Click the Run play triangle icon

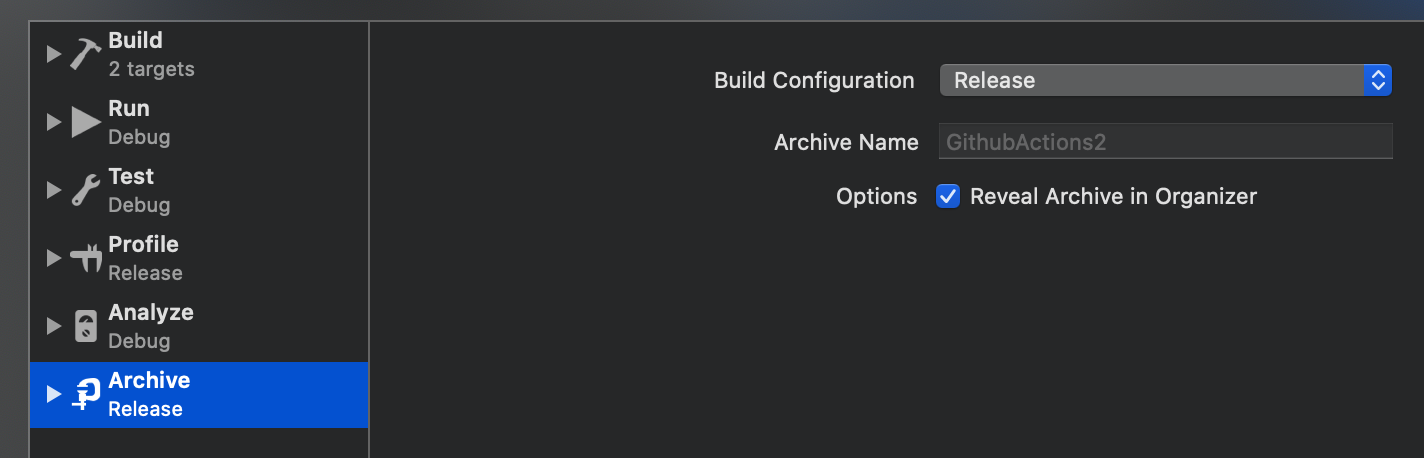(x=85, y=122)
